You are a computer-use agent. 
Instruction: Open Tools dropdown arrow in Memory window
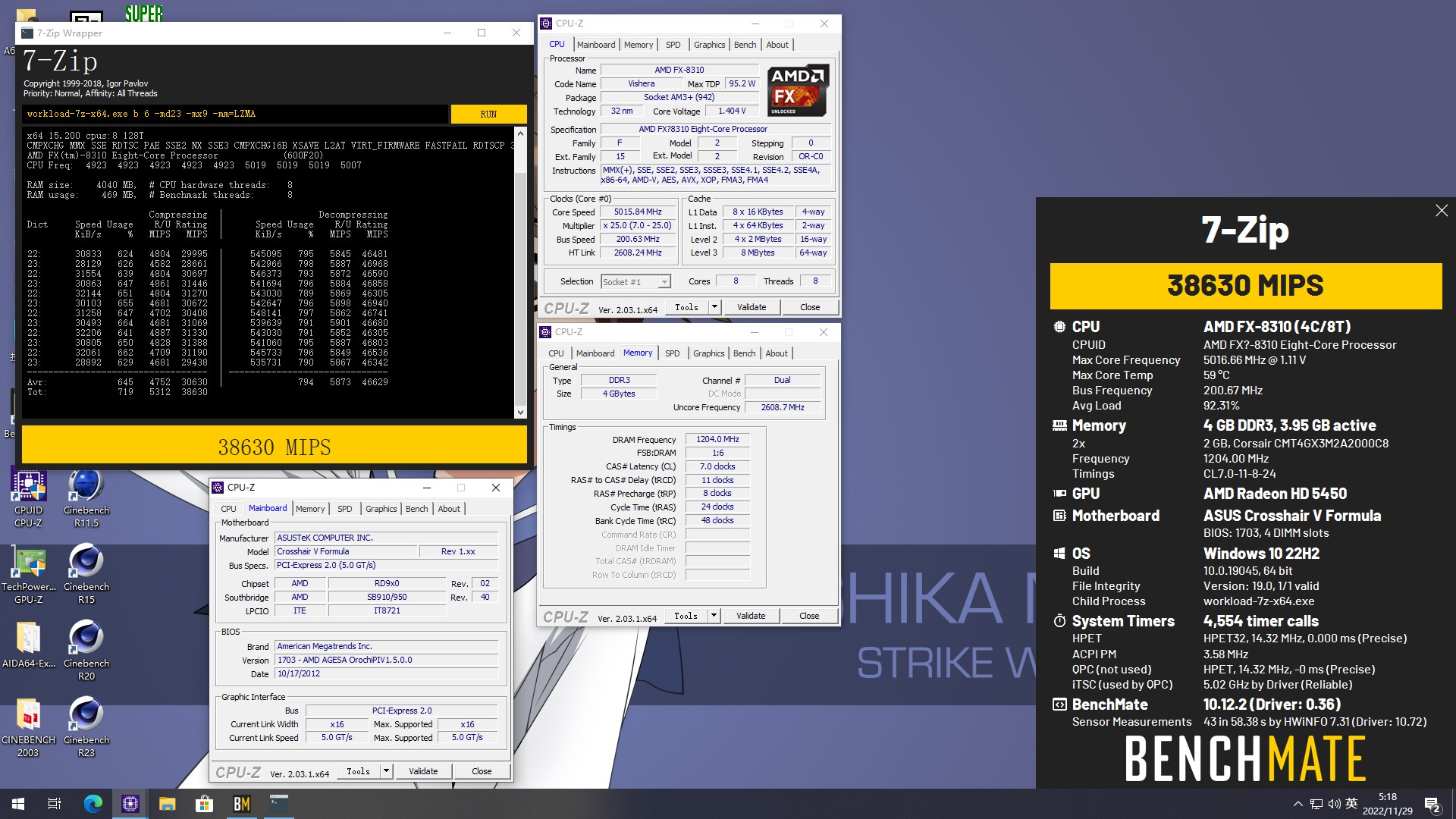(x=714, y=616)
